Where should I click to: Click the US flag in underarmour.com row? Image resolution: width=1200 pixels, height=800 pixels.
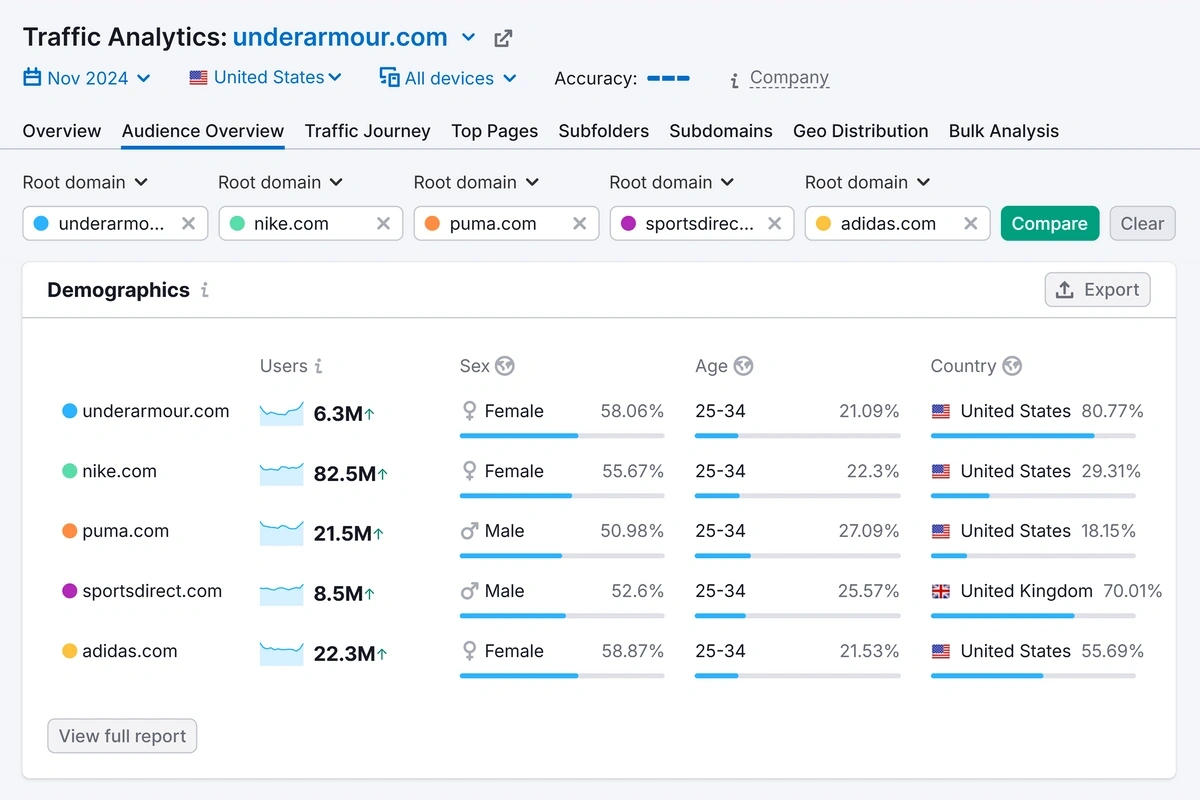941,411
